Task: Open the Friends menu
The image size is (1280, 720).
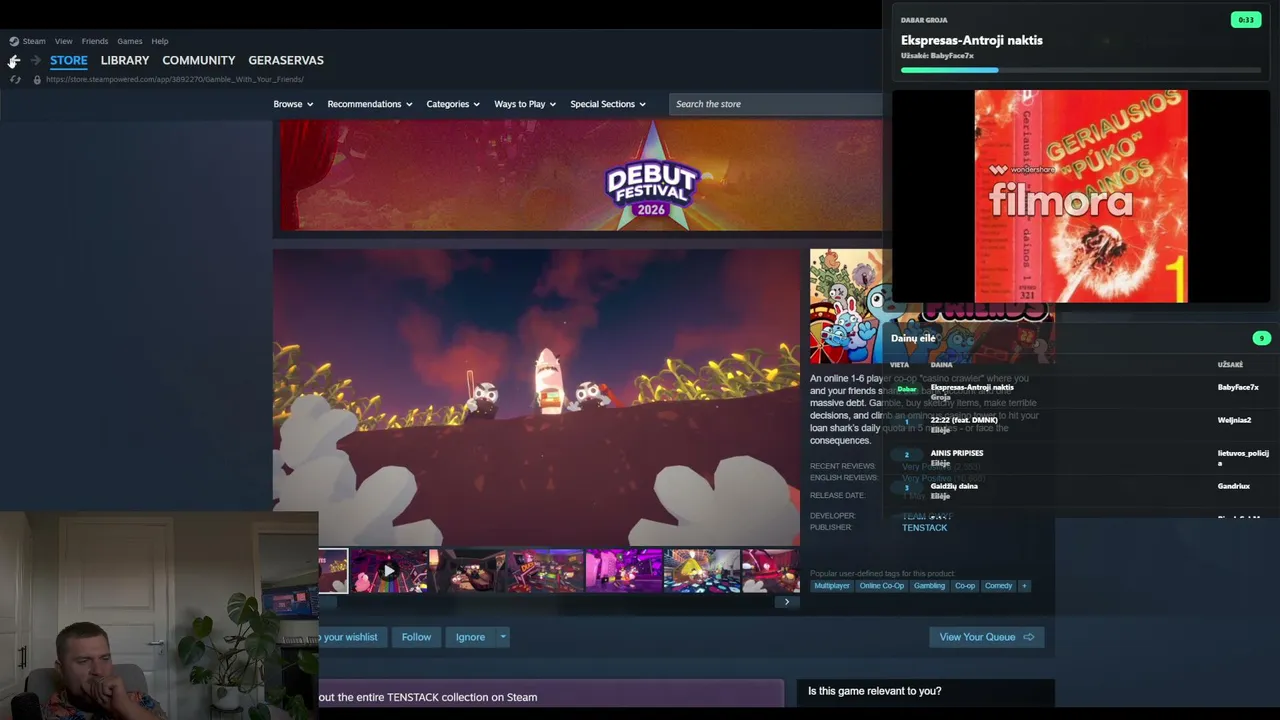Action: coord(95,41)
